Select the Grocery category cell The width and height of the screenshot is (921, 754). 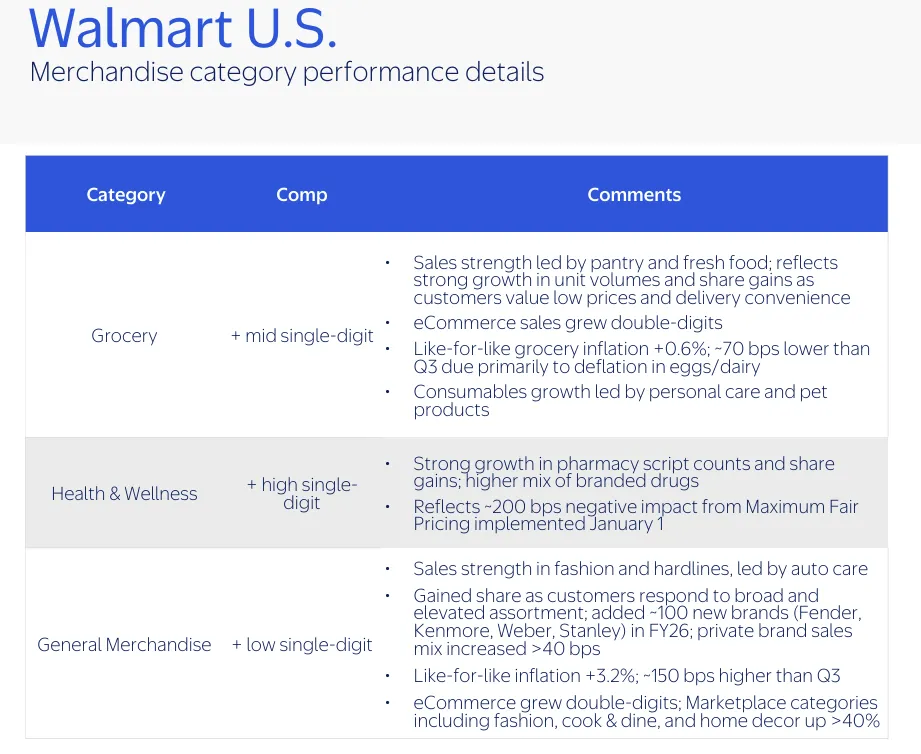124,336
